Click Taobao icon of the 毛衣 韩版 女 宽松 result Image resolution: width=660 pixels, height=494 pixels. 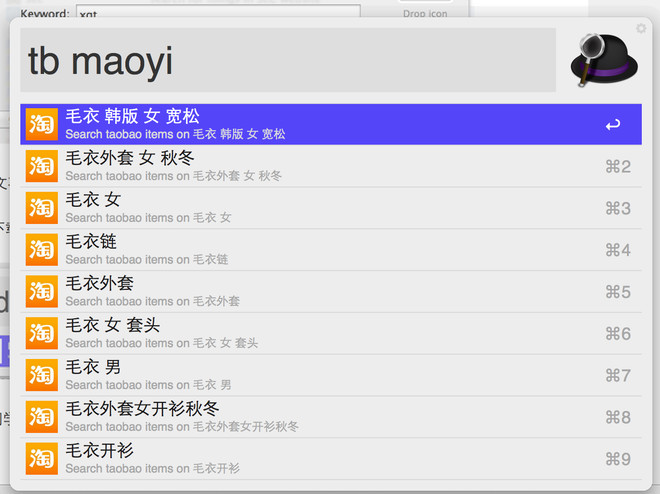click(x=41, y=124)
